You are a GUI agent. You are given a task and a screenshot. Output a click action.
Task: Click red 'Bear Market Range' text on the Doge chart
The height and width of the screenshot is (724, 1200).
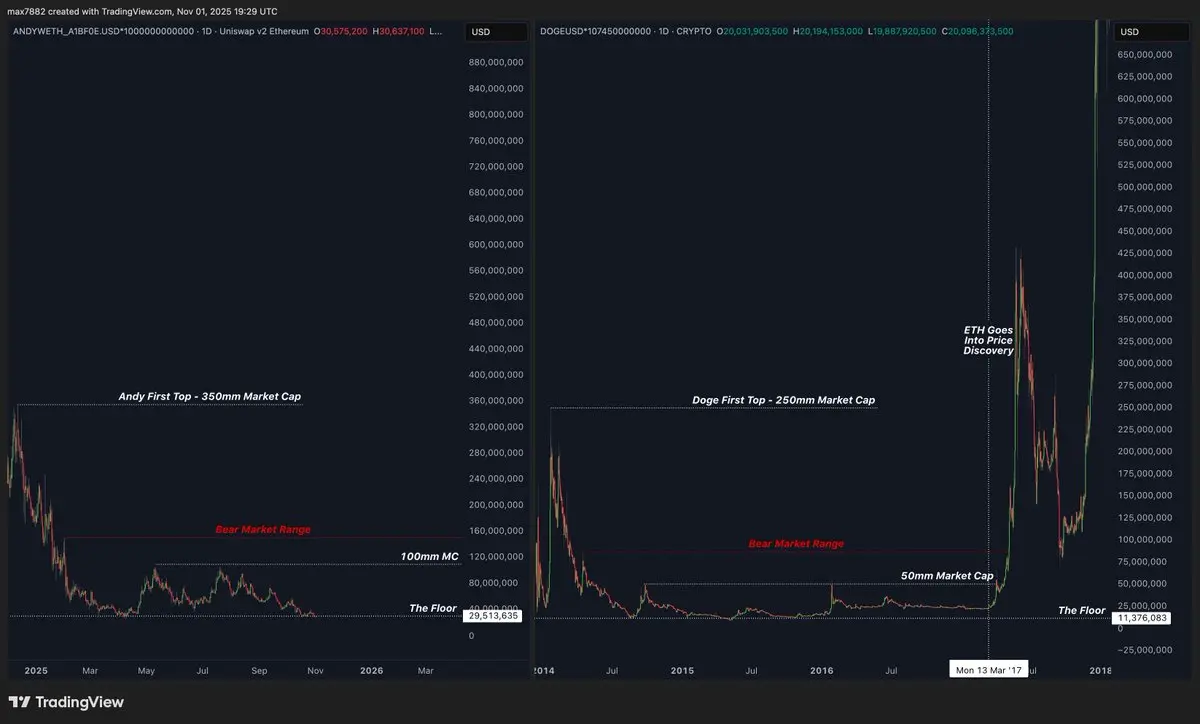point(796,544)
